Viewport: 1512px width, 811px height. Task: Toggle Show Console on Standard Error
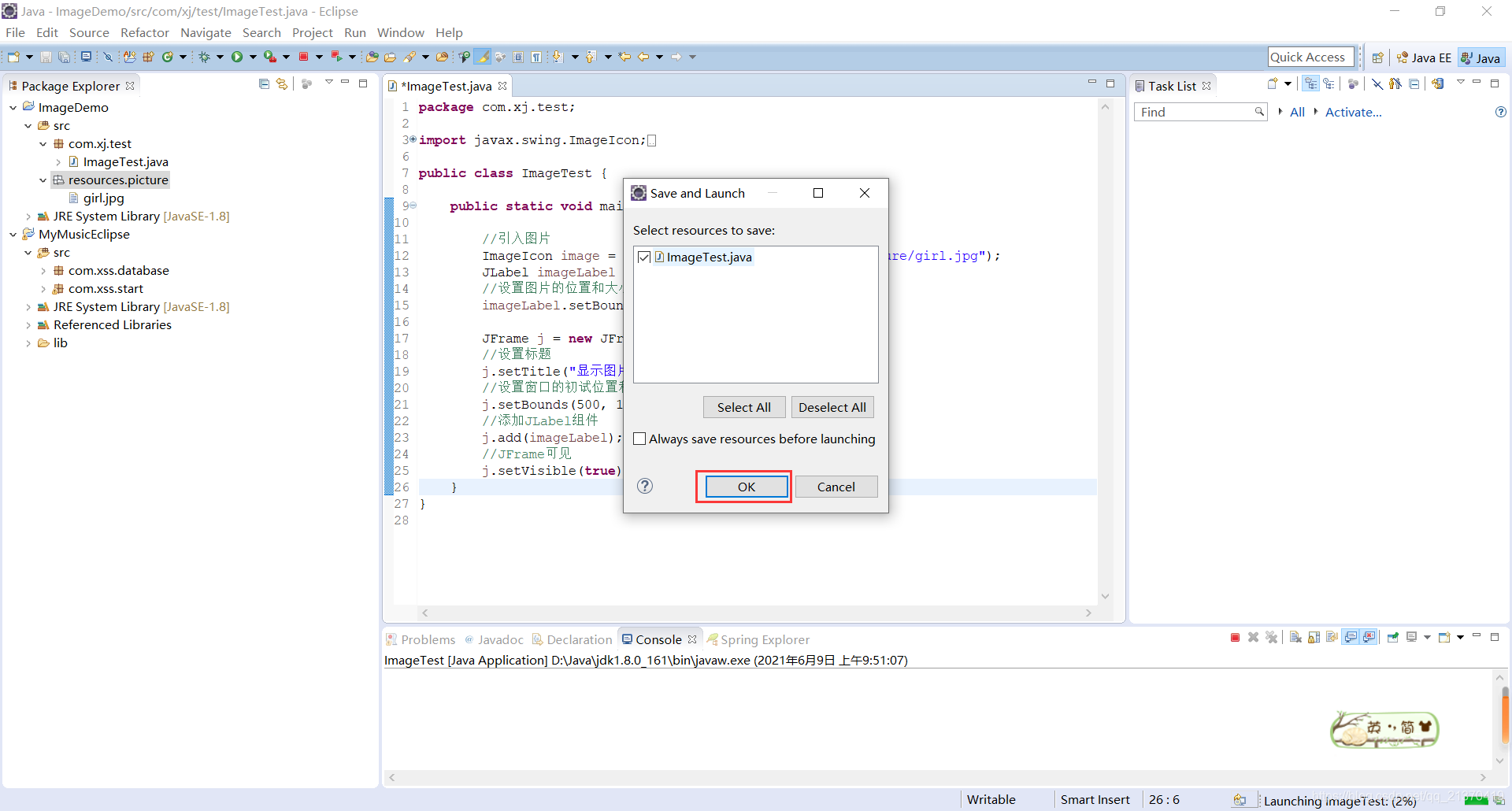[x=1369, y=638]
